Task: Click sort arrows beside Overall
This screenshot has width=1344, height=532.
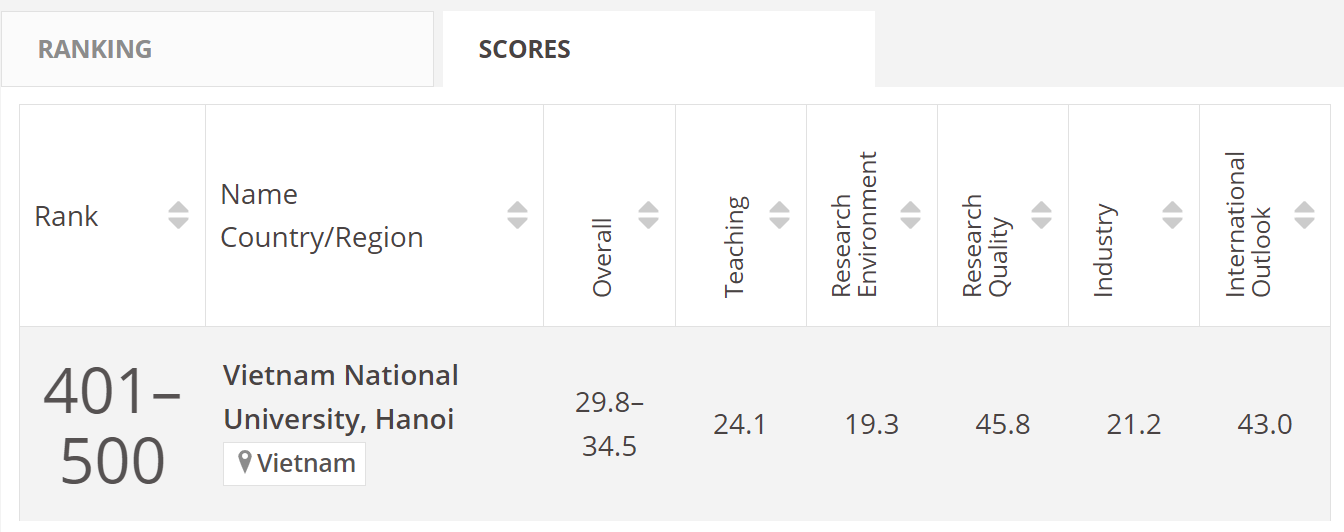Action: 648,215
